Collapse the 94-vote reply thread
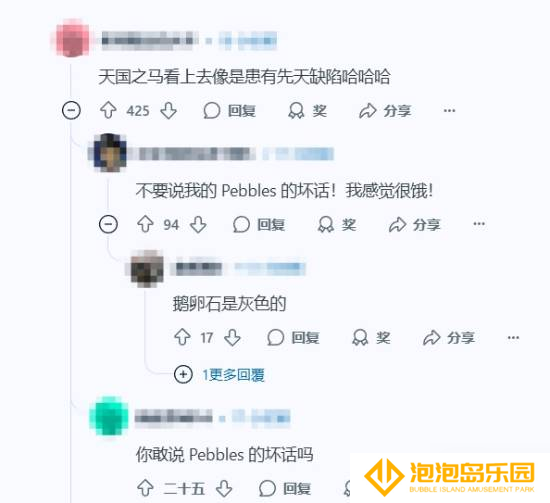This screenshot has width=550, height=503. coord(108,224)
